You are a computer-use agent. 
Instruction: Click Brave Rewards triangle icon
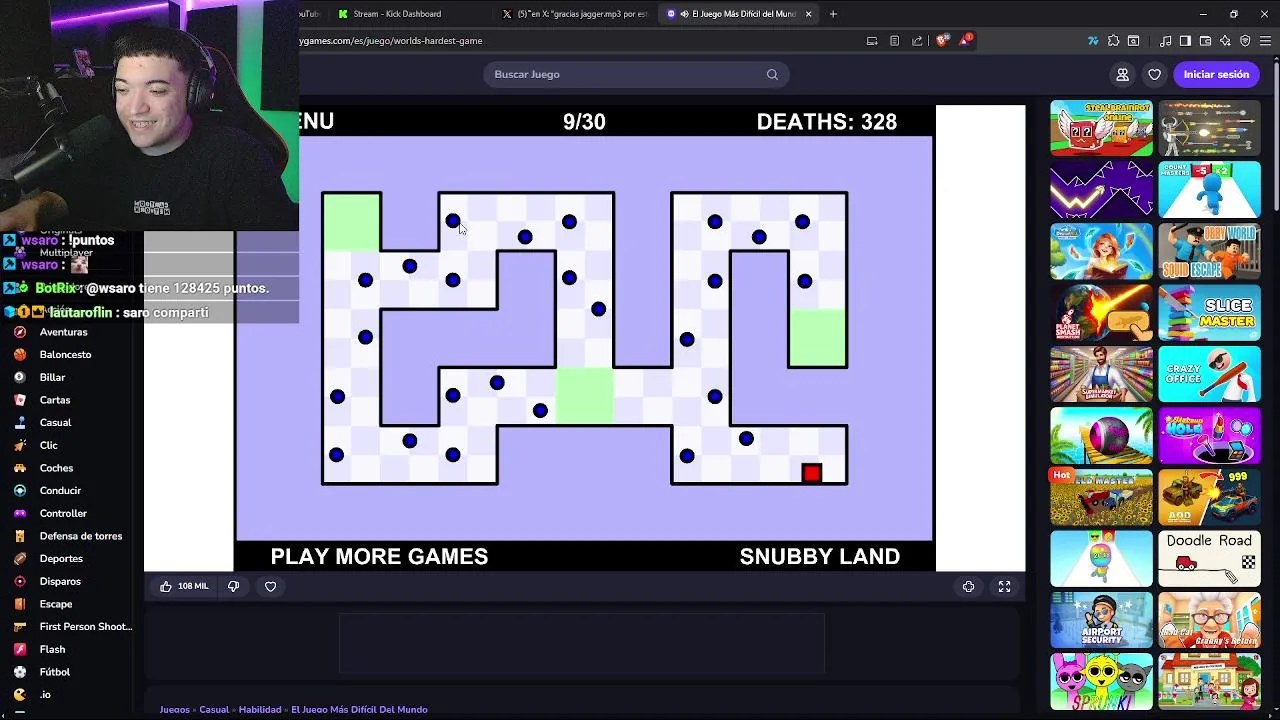pos(965,41)
